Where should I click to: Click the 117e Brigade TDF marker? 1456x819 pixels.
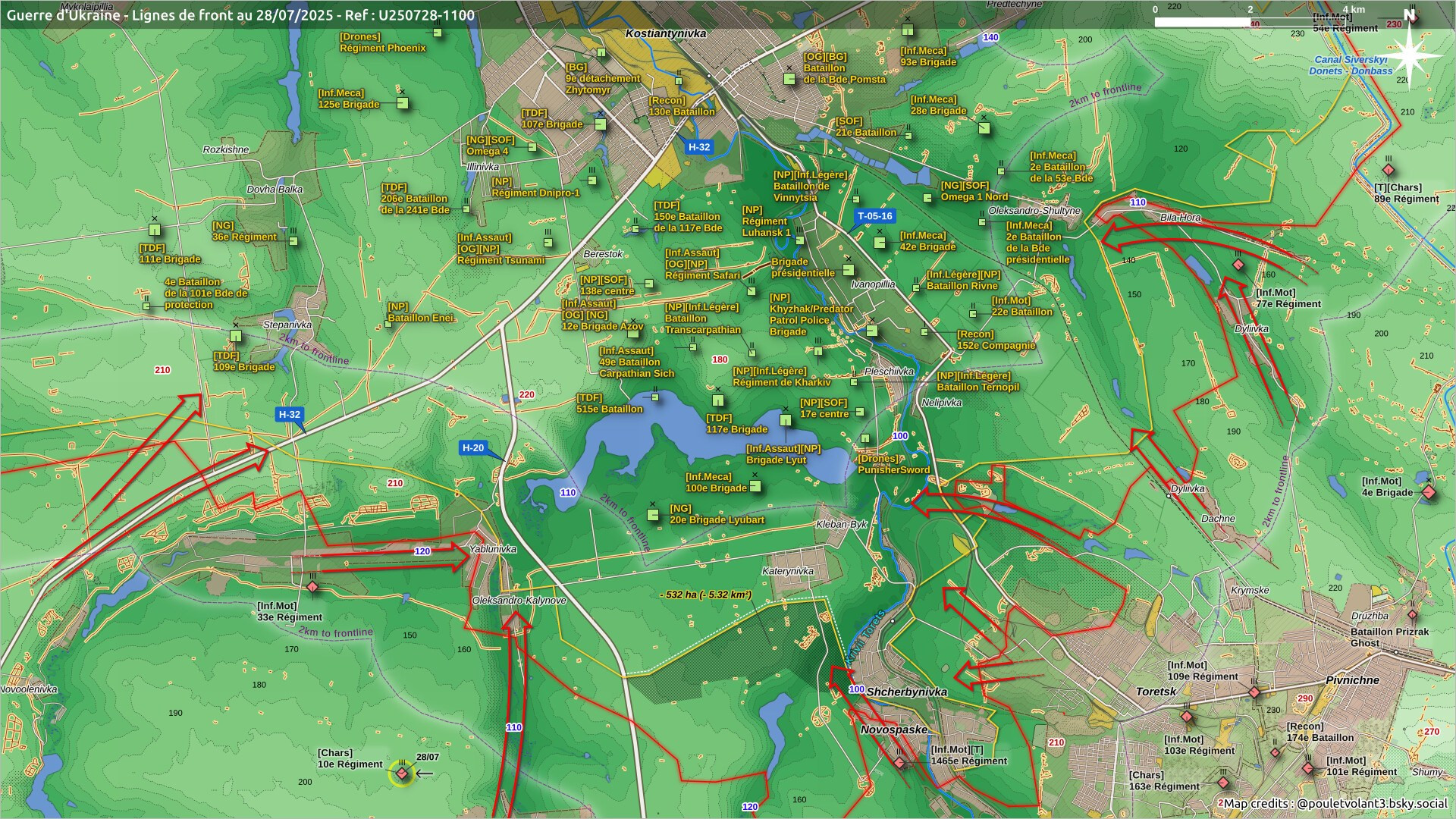(717, 400)
